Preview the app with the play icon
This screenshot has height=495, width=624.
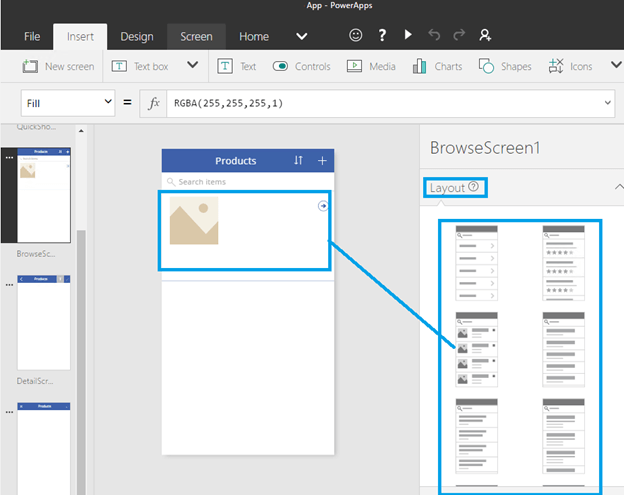pos(408,36)
